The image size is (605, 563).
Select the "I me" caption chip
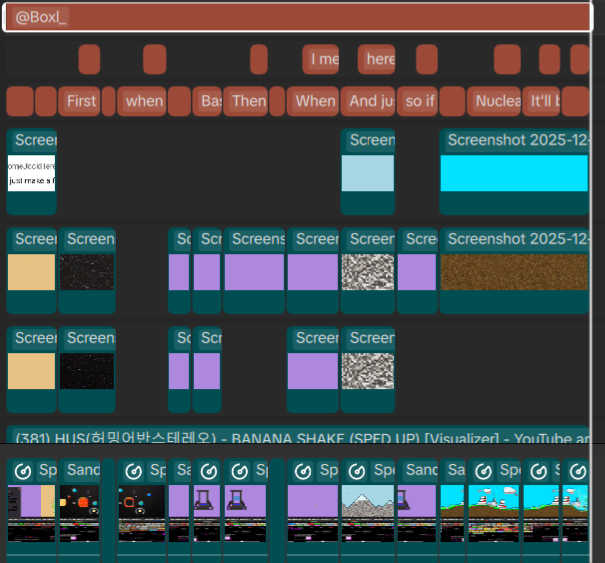(321, 60)
